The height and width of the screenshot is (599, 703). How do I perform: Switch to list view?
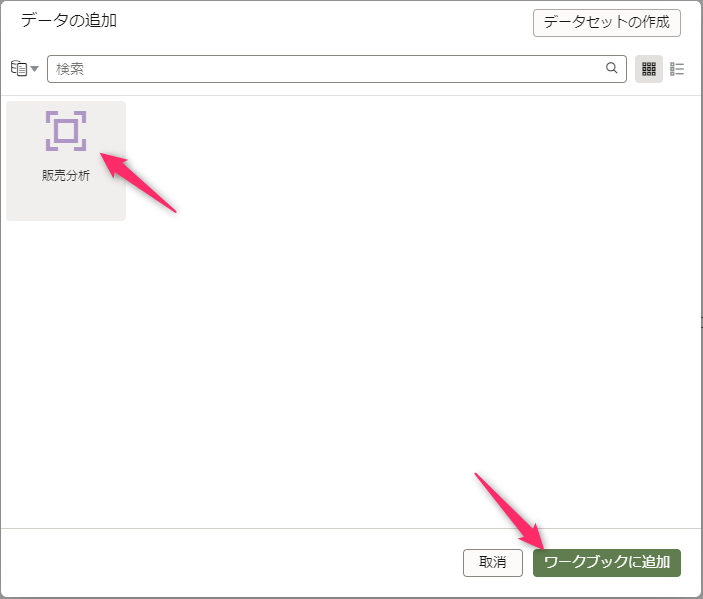(x=677, y=69)
